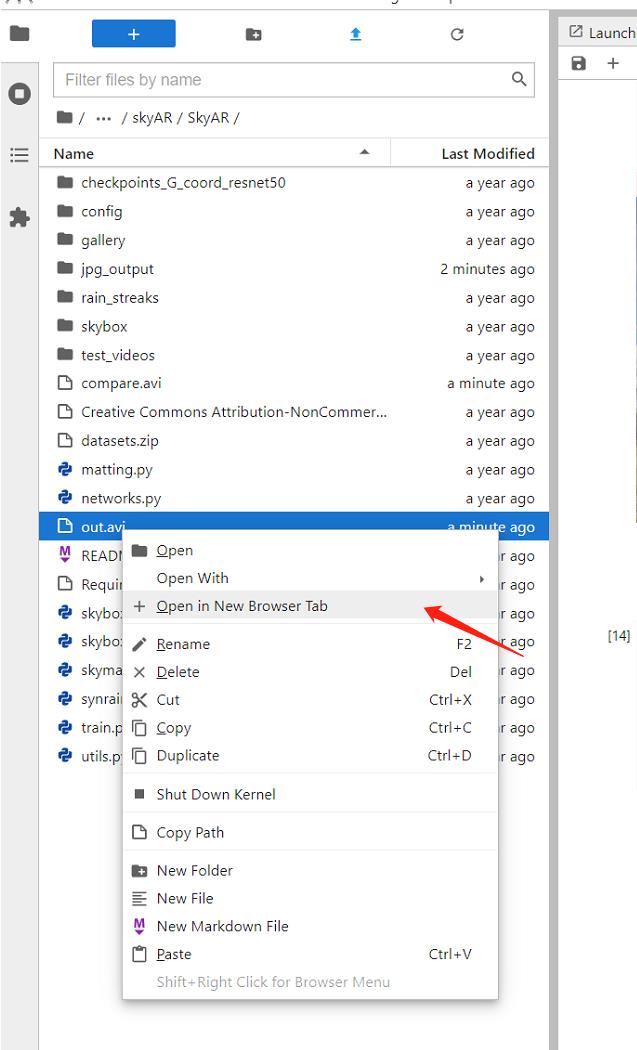
Task: Click the Open folder icon in menu
Action: click(139, 550)
